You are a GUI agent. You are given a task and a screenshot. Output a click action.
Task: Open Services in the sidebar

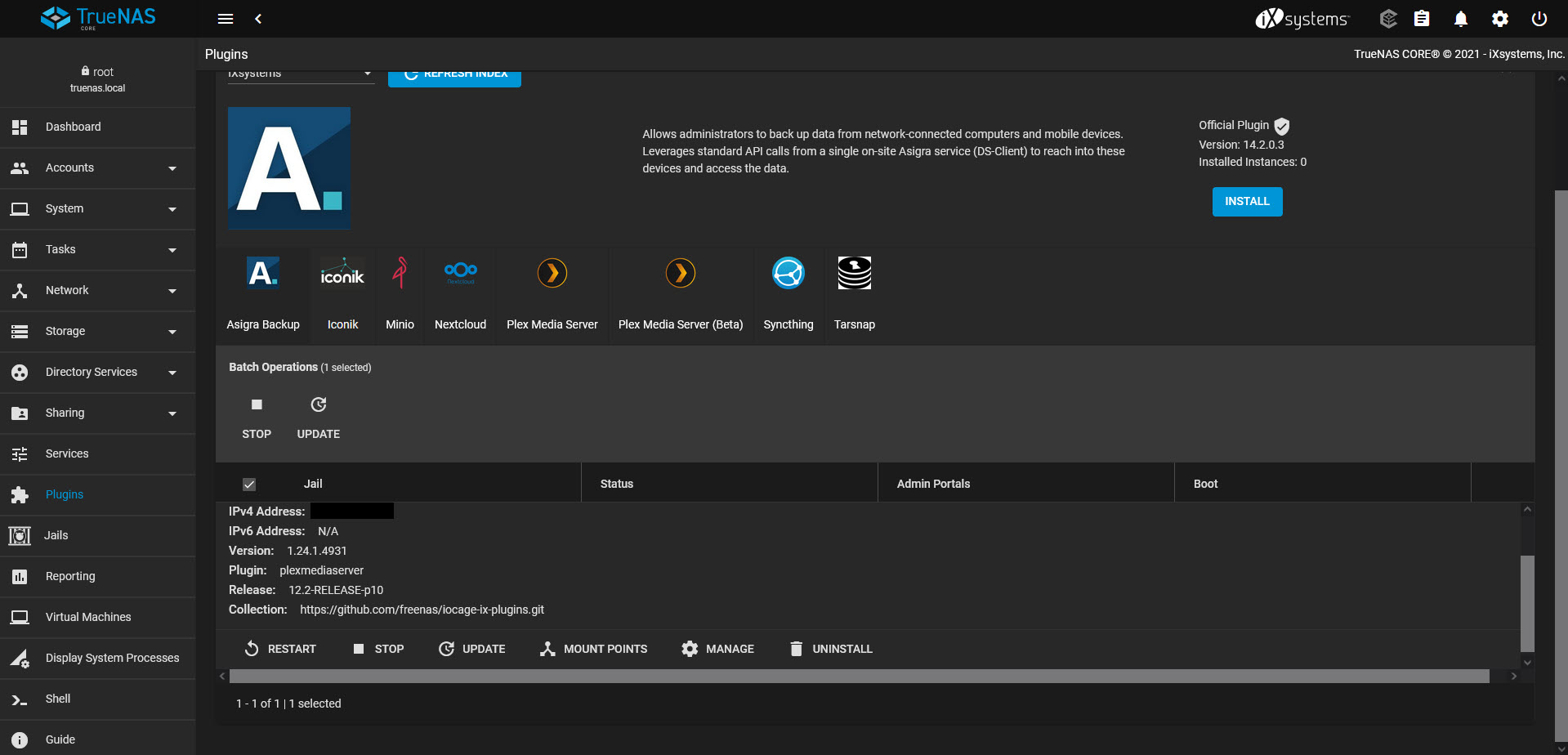98,454
